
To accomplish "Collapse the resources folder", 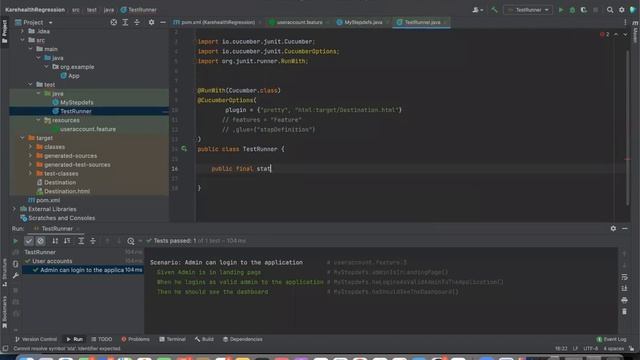I will pyautogui.click(x=38, y=120).
